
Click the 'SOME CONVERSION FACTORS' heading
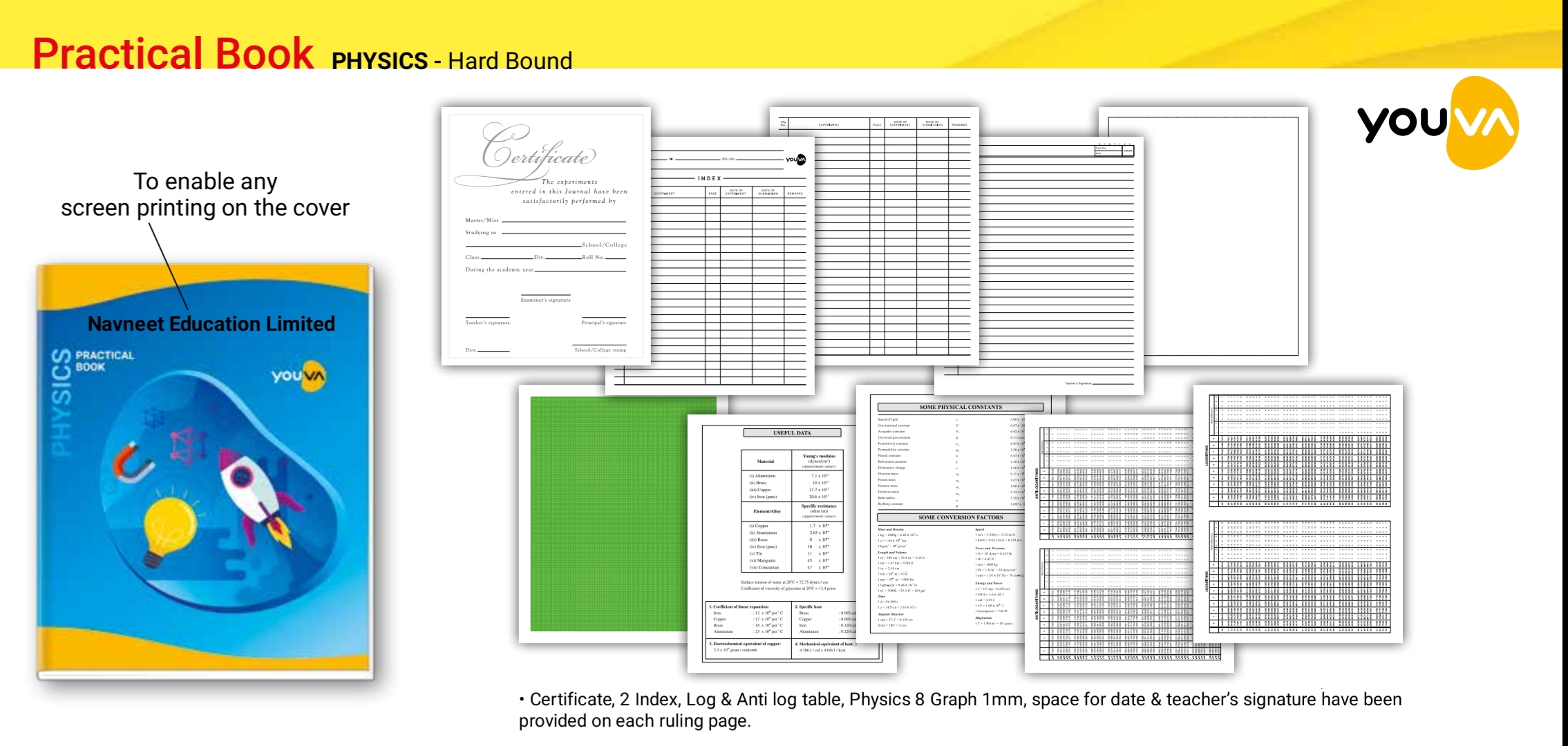point(961,517)
